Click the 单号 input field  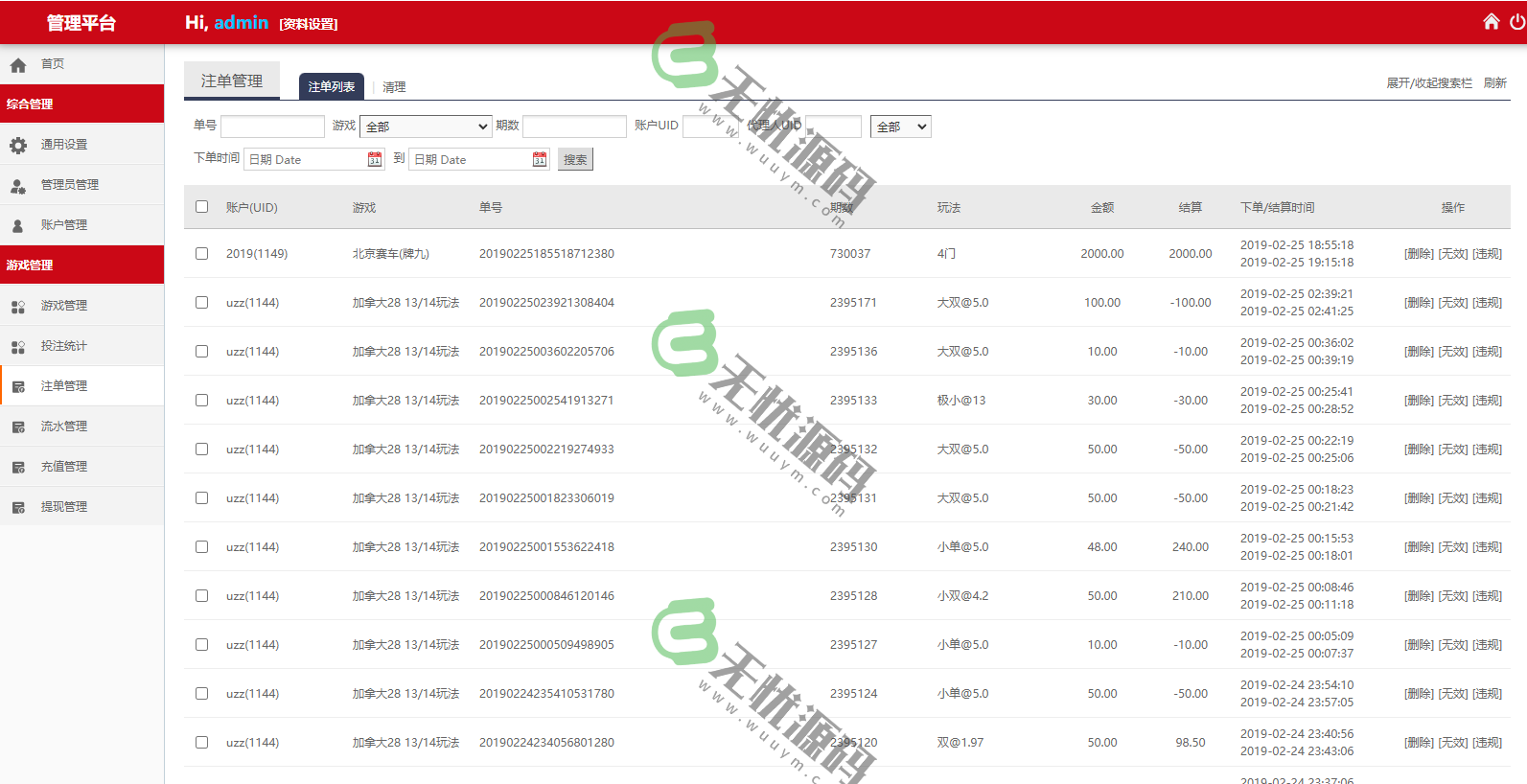pyautogui.click(x=272, y=127)
